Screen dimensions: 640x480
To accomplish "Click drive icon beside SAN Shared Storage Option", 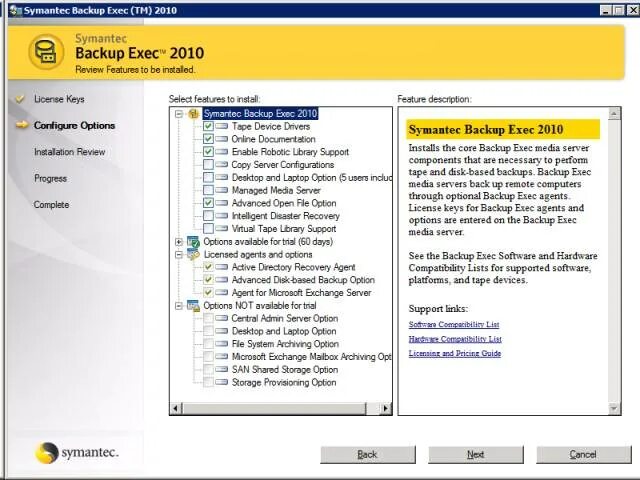I will 222,369.
